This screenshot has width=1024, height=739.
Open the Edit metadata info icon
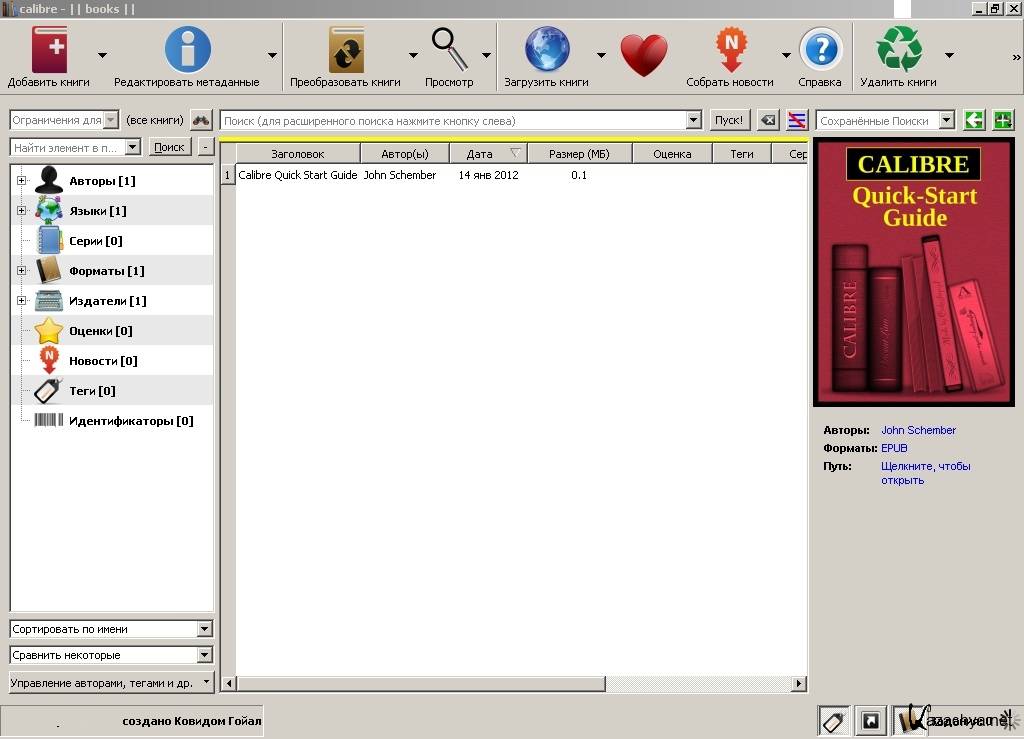(x=187, y=50)
